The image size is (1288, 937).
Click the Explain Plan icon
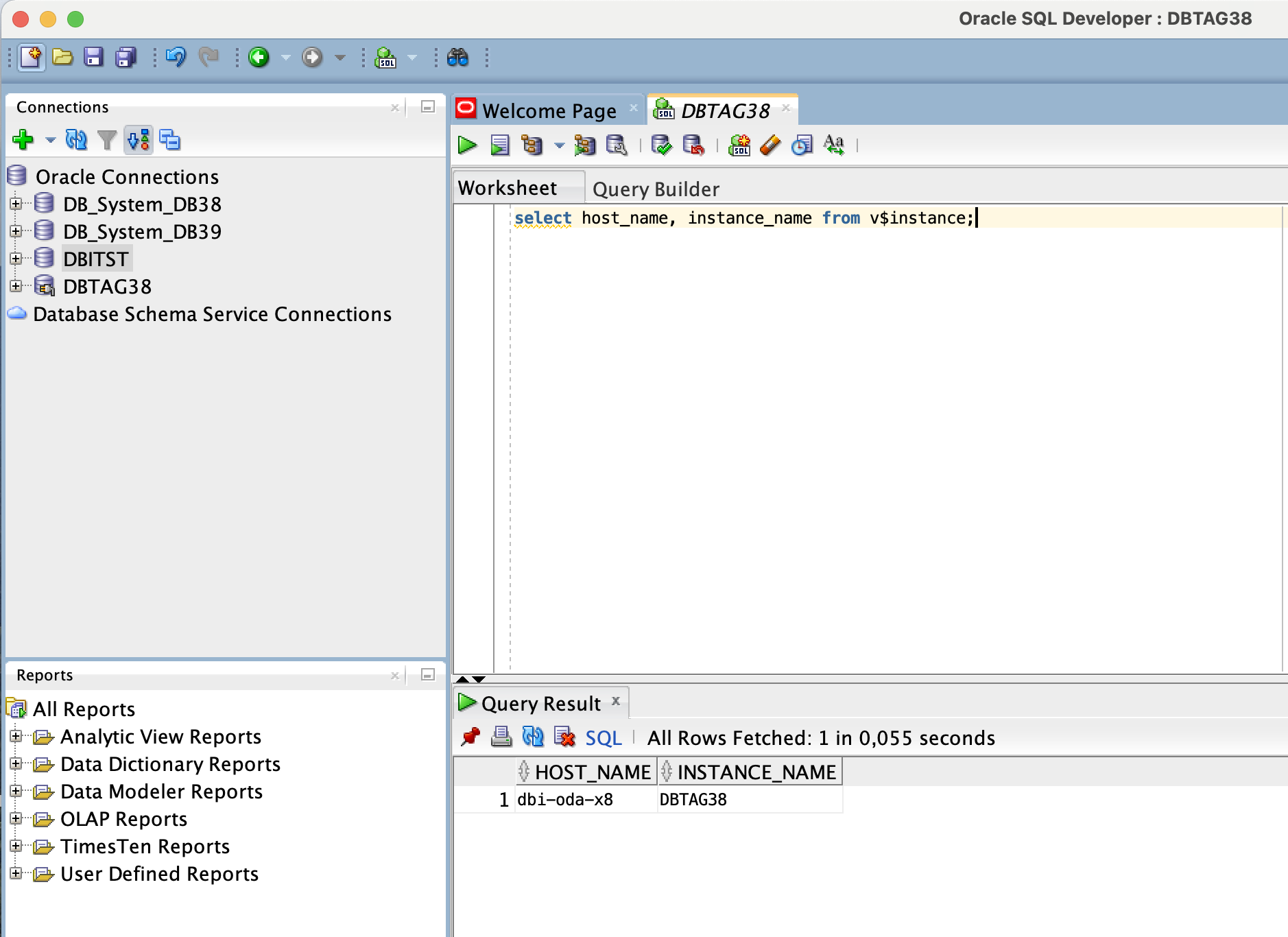[532, 145]
